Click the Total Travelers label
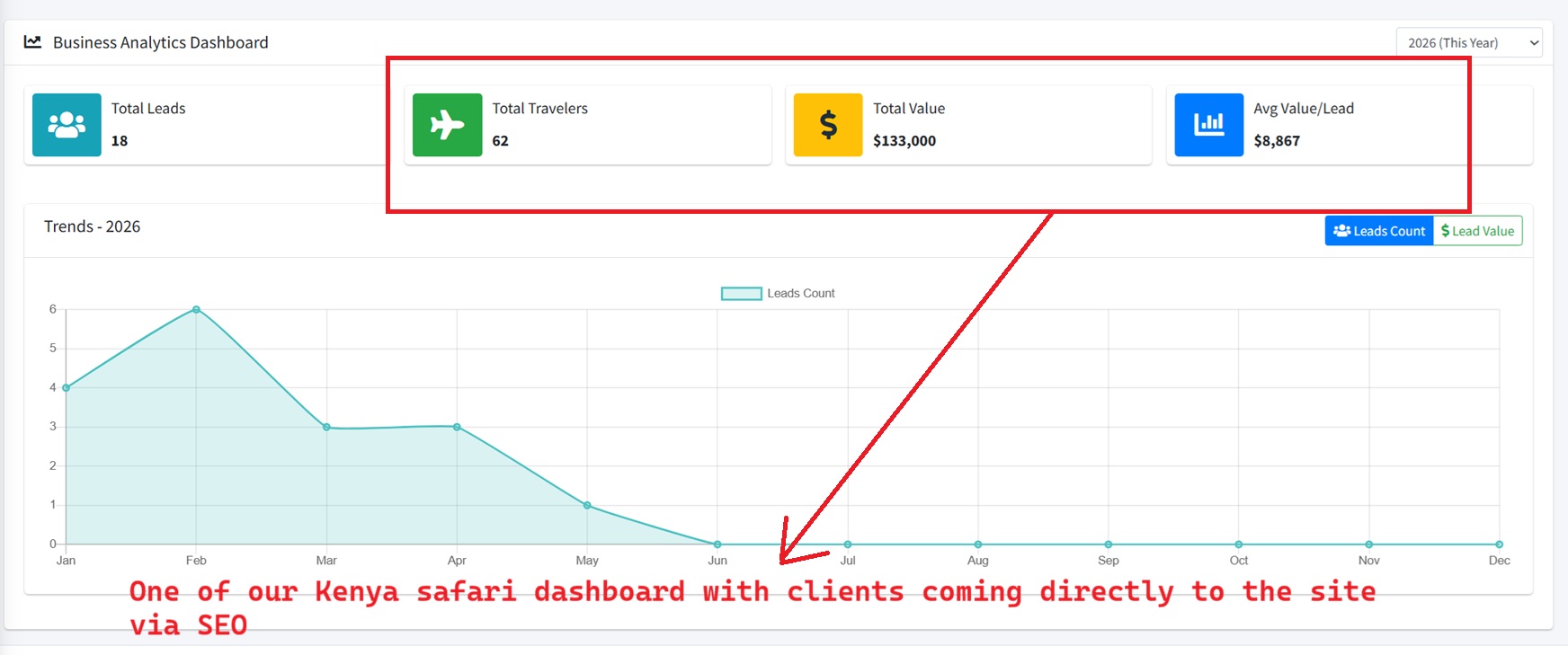1568x655 pixels. pos(540,109)
